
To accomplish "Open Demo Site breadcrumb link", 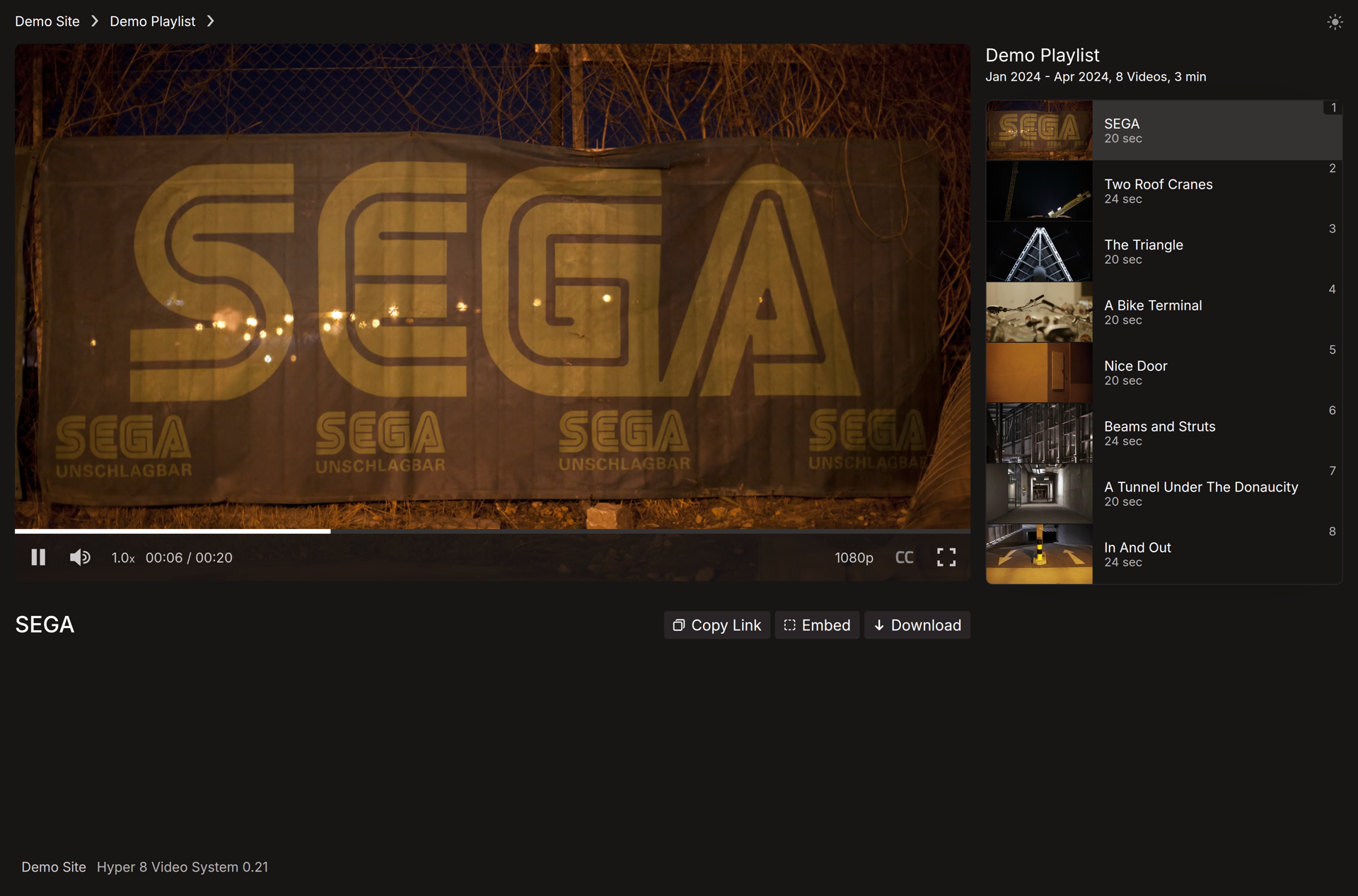I will point(47,21).
